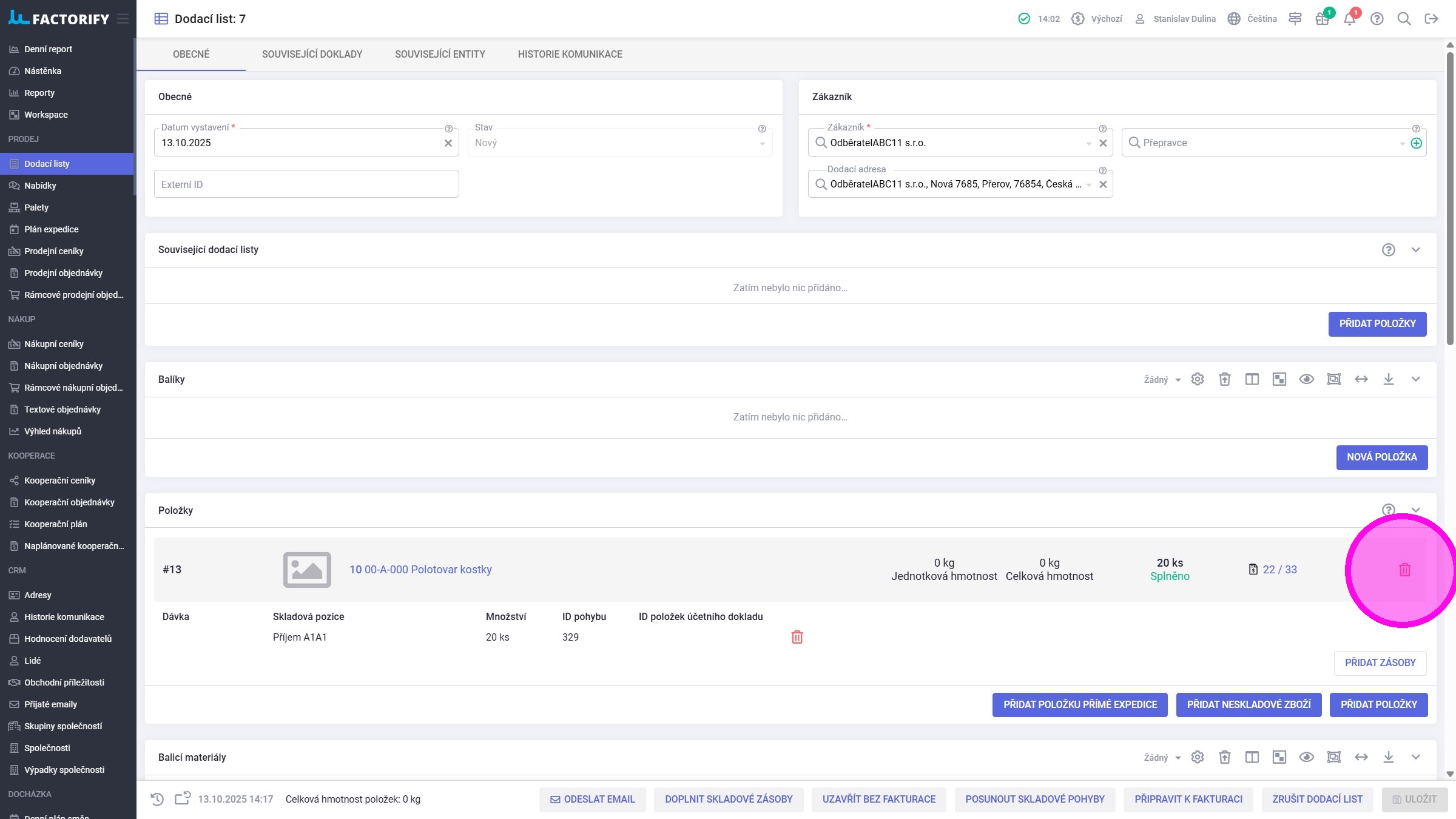Click the Externí ID input field

[x=306, y=184]
